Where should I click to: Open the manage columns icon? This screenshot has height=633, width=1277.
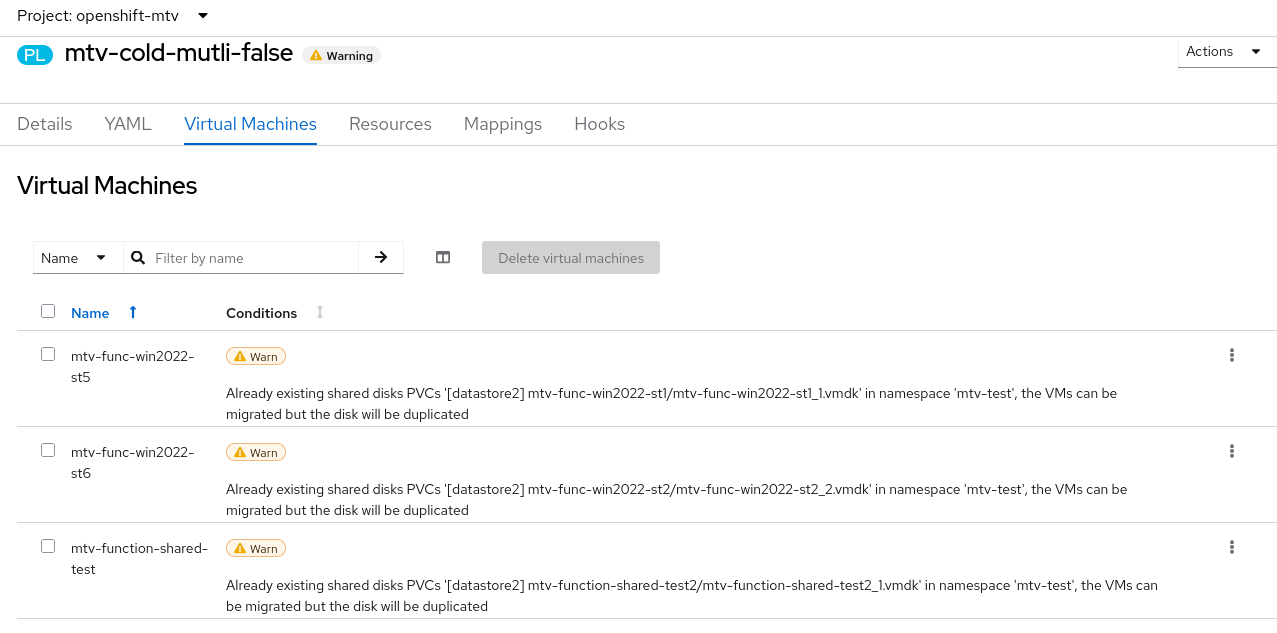443,257
